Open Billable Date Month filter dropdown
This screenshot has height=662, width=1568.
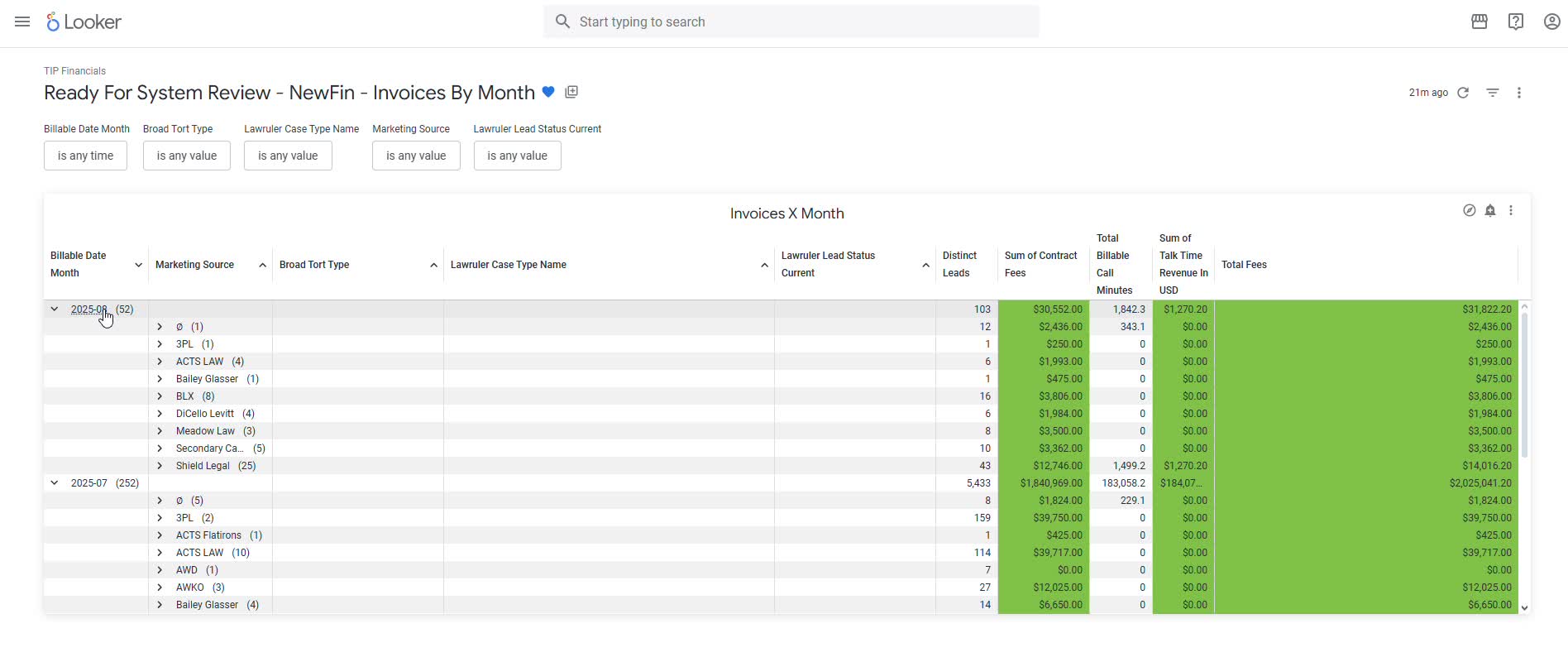coord(85,156)
